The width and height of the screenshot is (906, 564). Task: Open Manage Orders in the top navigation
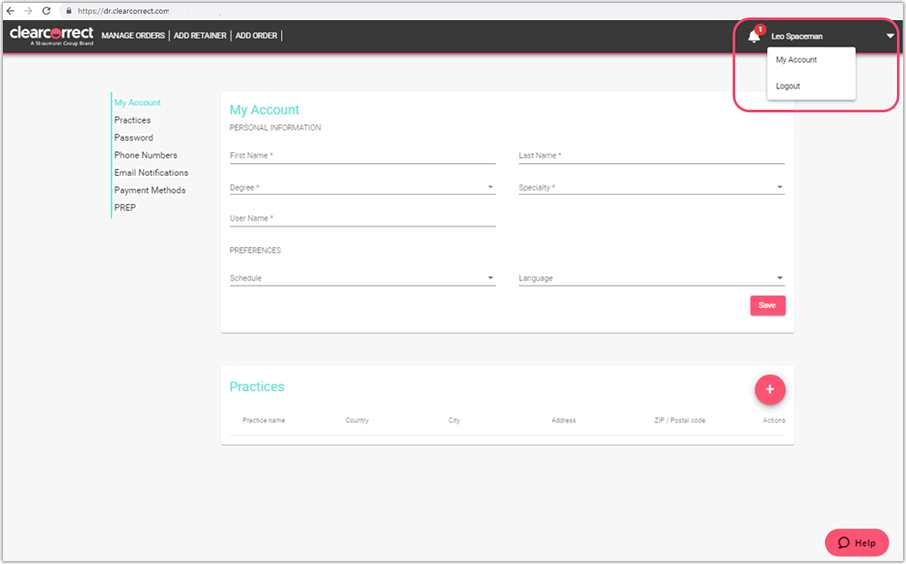(x=133, y=36)
